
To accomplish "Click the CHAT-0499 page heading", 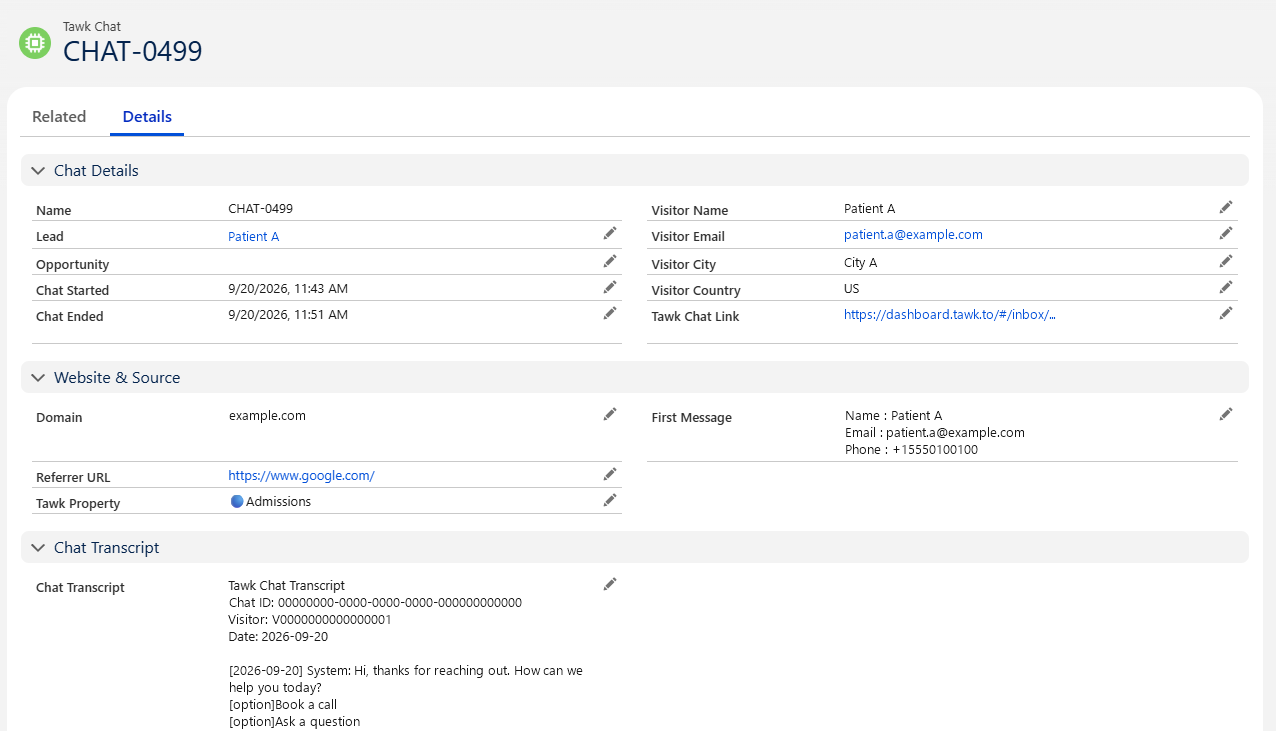I will point(133,51).
